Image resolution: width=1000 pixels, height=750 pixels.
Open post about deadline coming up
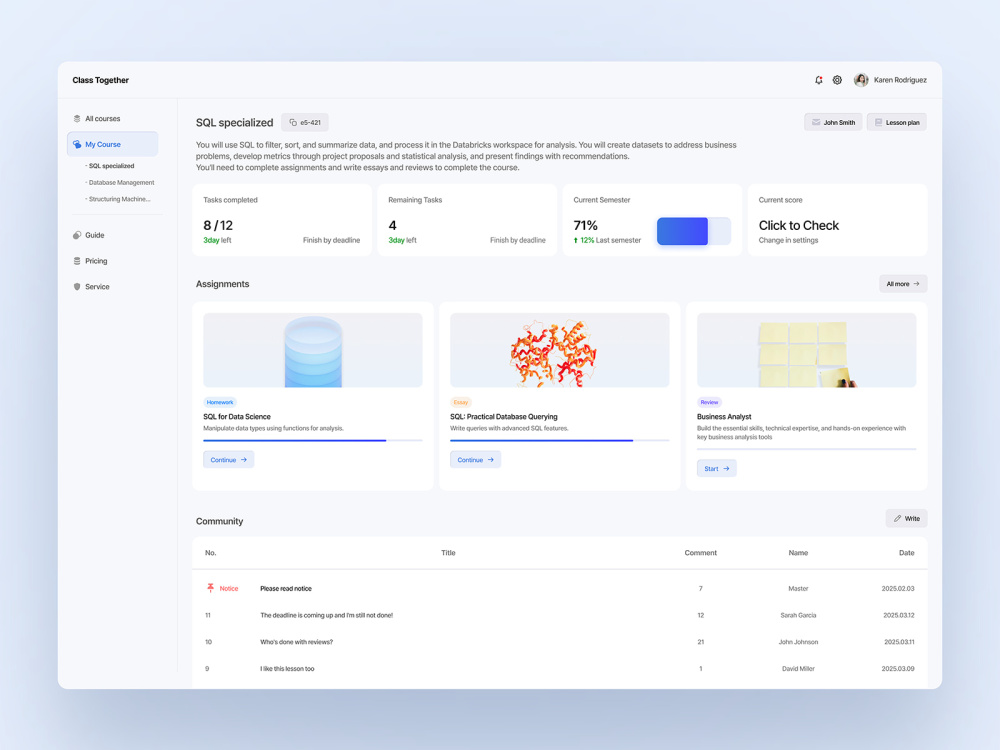(327, 615)
